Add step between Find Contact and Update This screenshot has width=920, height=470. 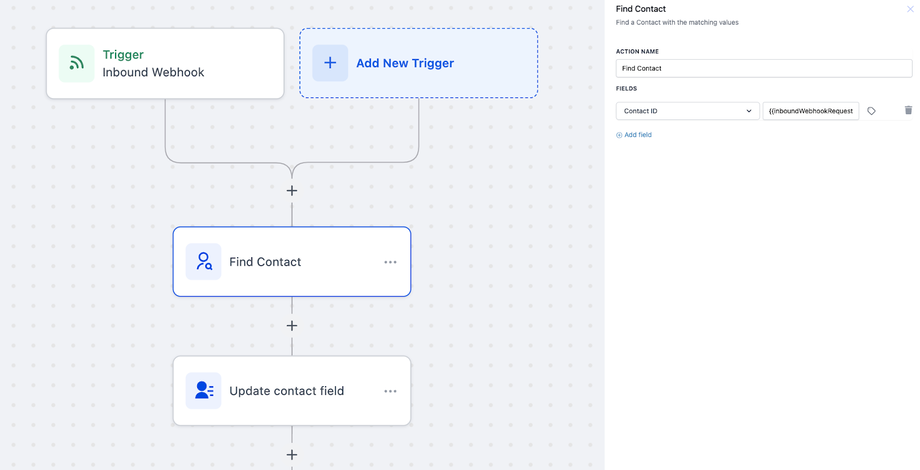click(x=292, y=326)
